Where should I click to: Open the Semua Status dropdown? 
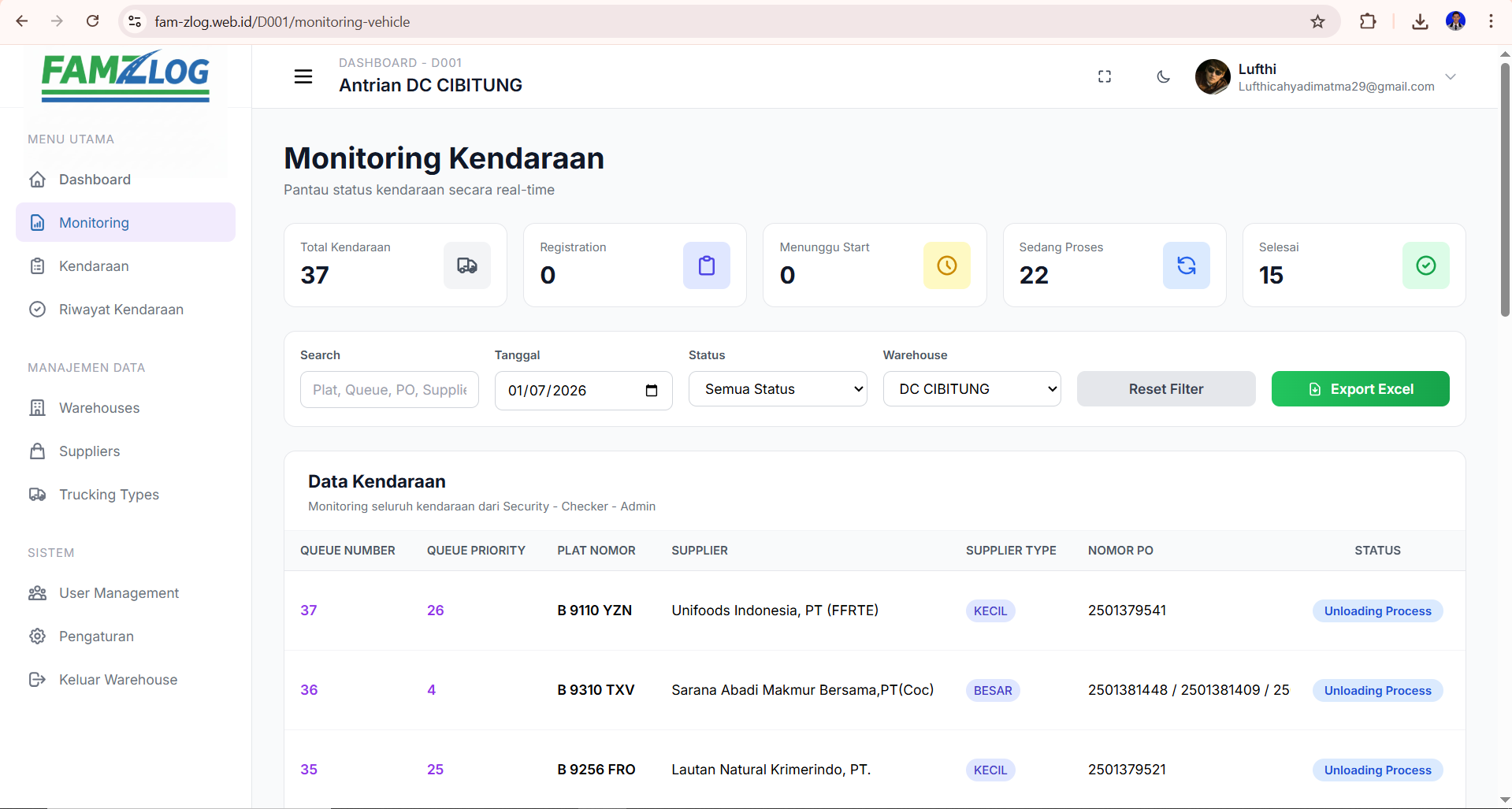coord(777,388)
